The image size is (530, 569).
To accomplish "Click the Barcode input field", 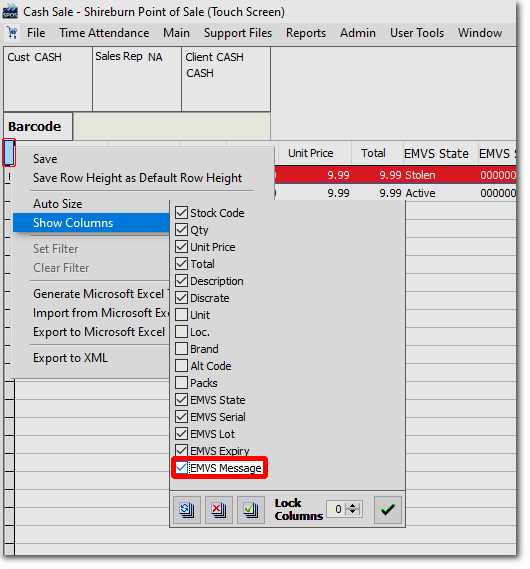I will 172,126.
